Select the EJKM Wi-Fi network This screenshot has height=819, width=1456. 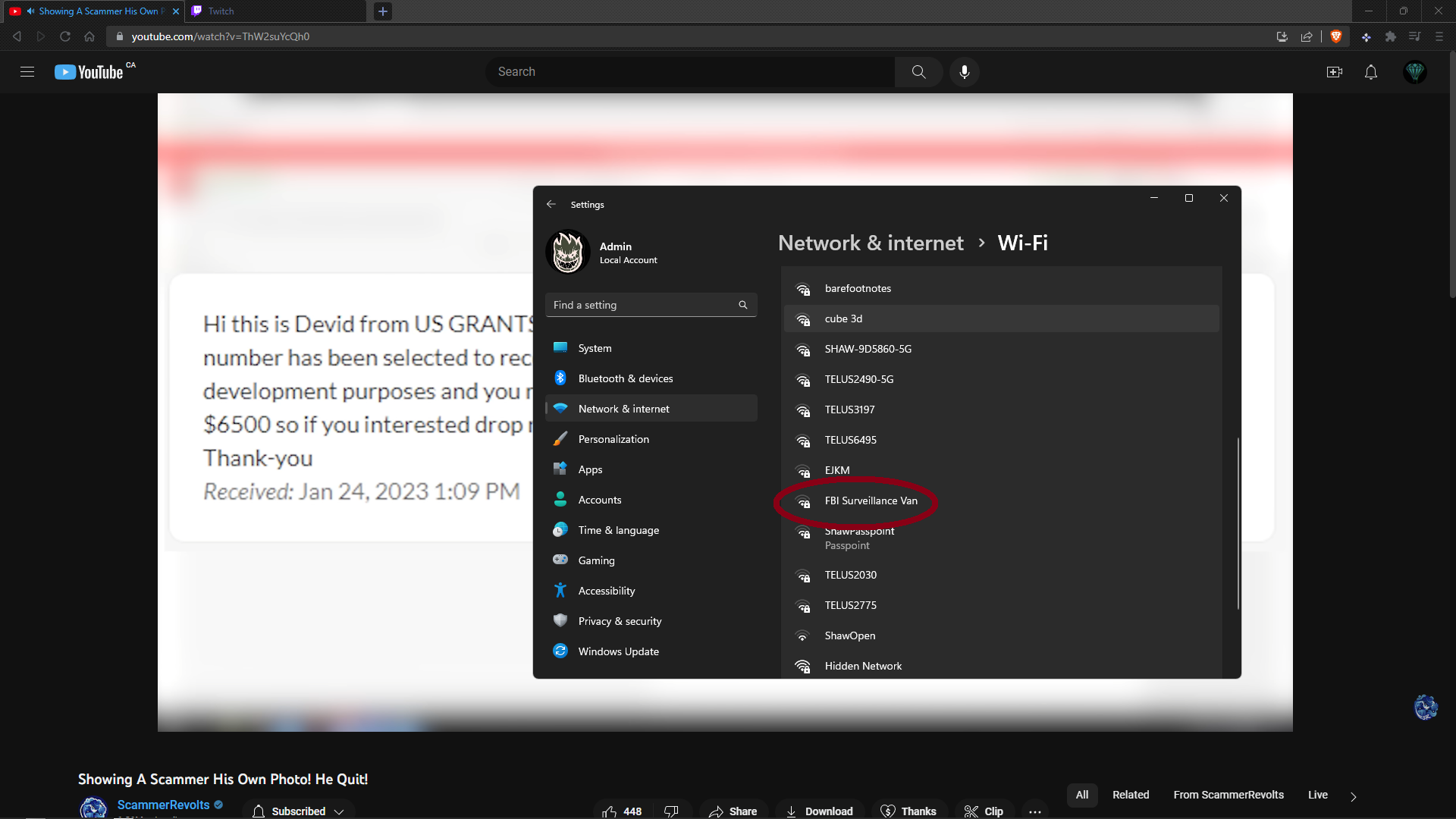(x=1001, y=470)
